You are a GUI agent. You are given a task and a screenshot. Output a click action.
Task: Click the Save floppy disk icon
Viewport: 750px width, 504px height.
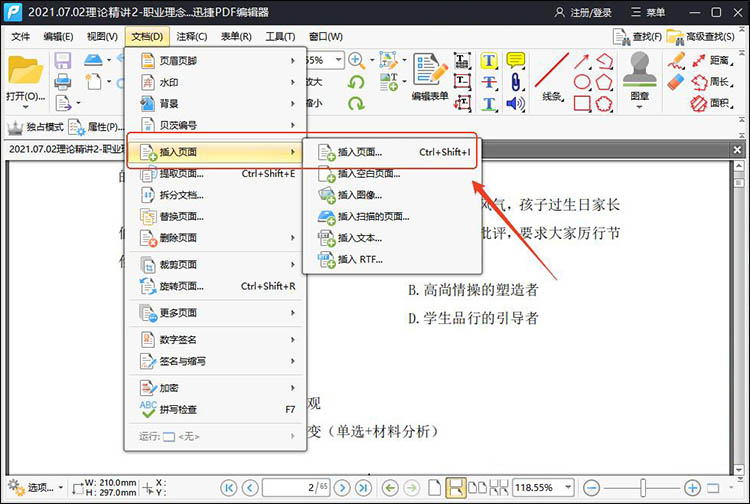(63, 61)
